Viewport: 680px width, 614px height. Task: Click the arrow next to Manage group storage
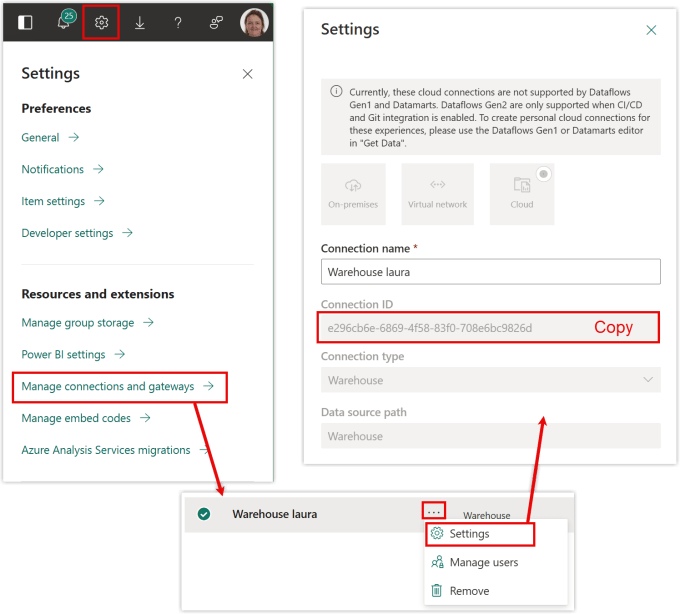coord(148,322)
